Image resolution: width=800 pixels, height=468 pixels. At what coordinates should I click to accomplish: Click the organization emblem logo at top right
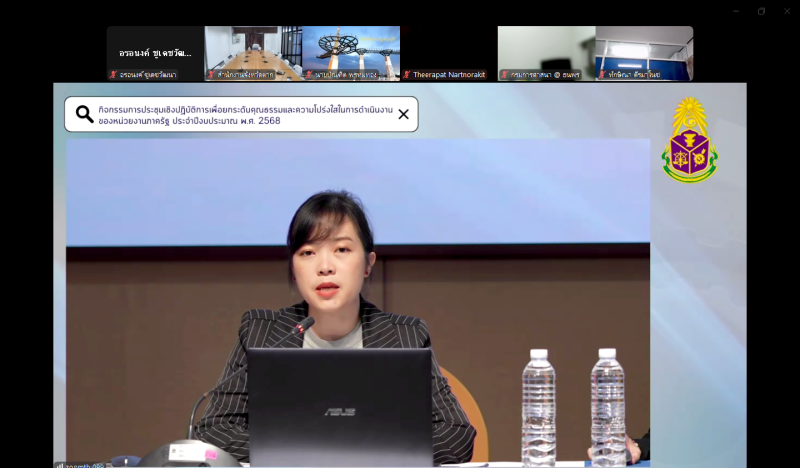tap(689, 141)
